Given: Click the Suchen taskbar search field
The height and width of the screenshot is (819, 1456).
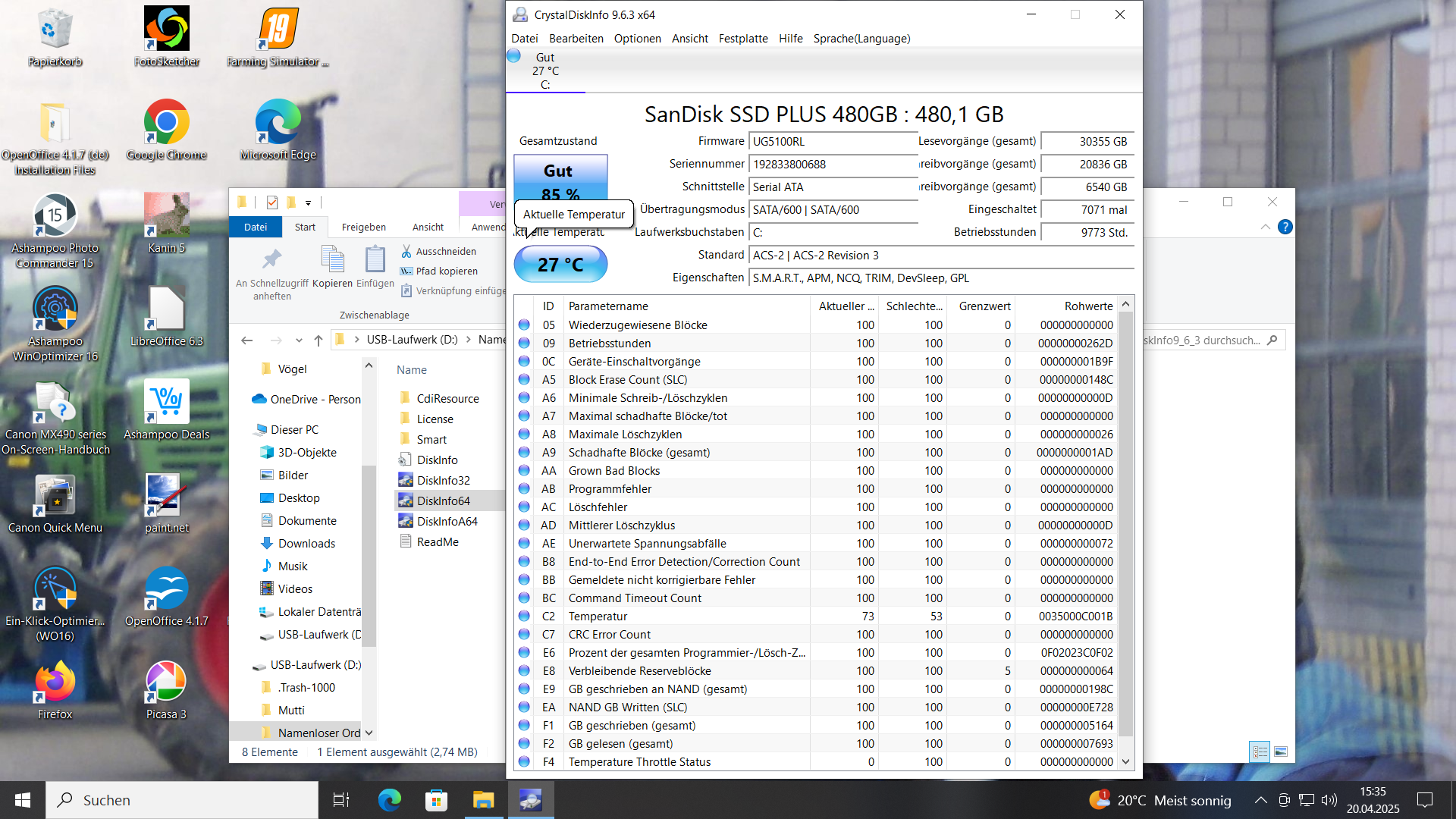Looking at the screenshot, I should coord(182,800).
